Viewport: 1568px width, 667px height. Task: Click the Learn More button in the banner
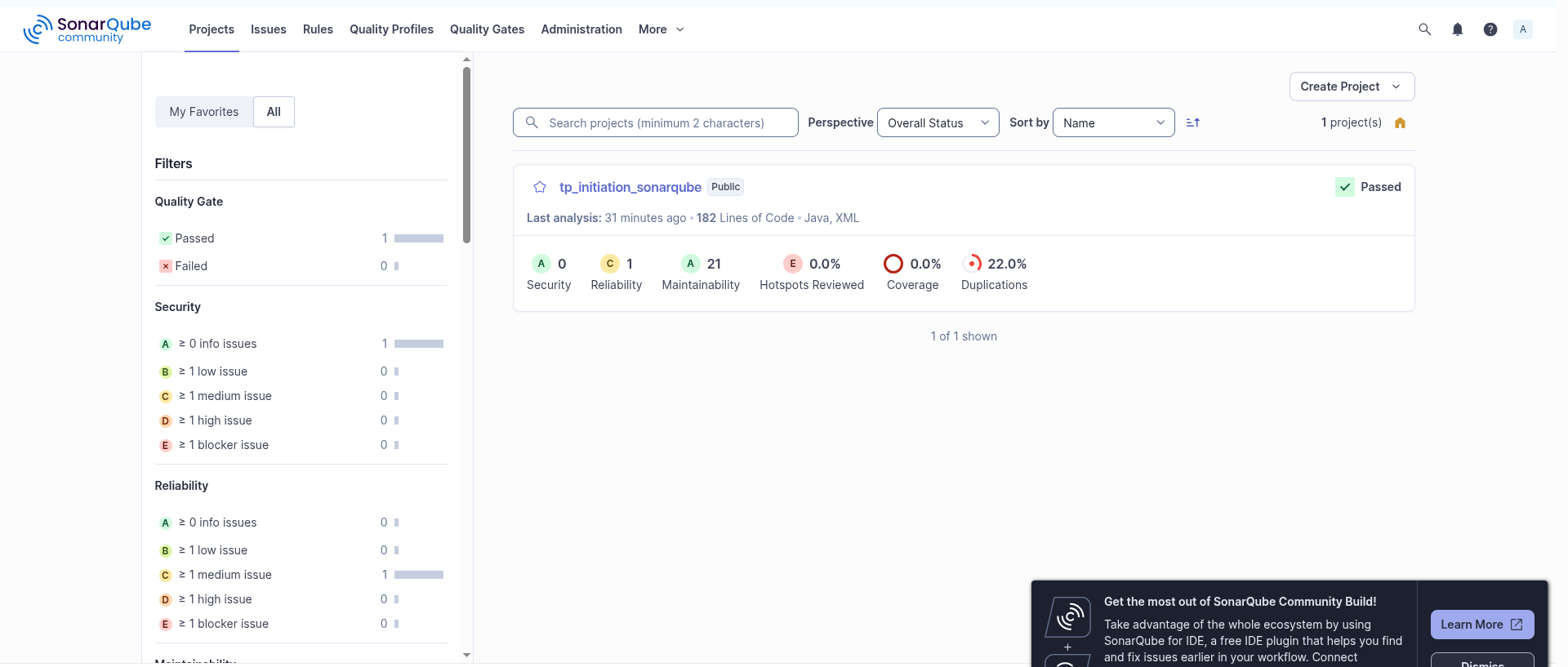(x=1482, y=625)
